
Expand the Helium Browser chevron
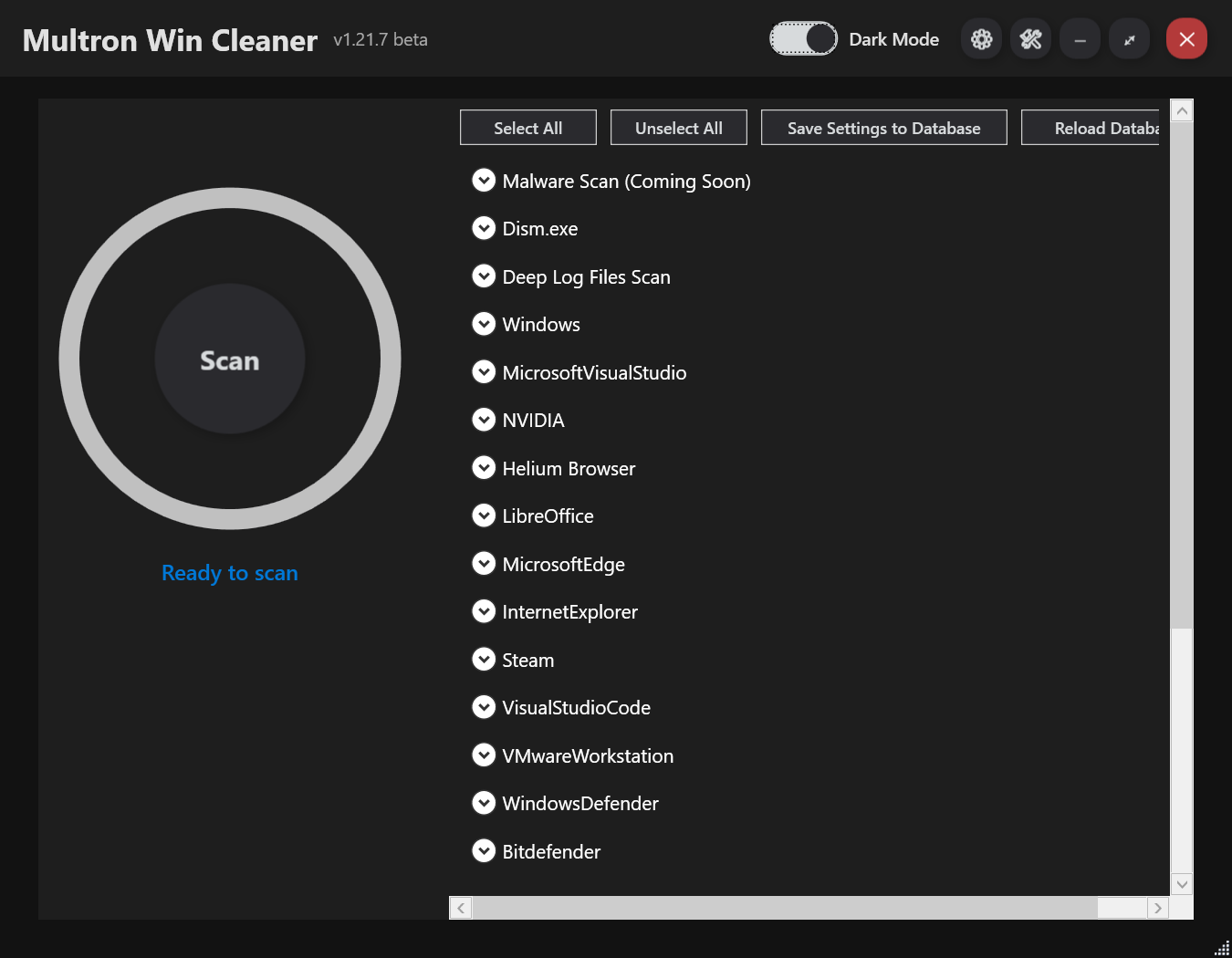484,468
